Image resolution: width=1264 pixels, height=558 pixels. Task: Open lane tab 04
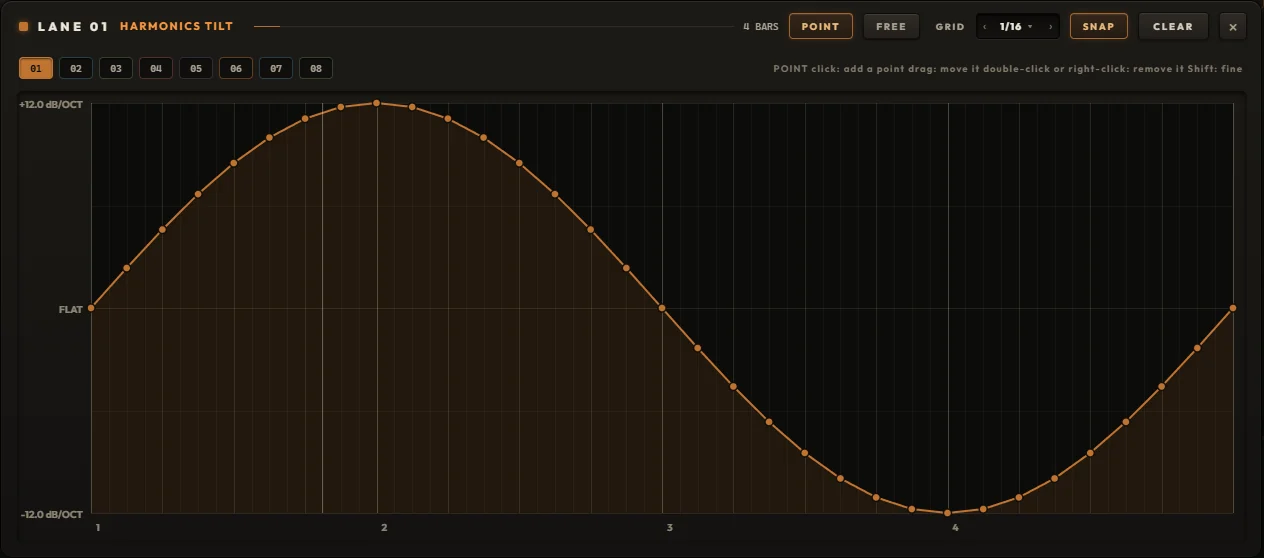click(x=156, y=68)
